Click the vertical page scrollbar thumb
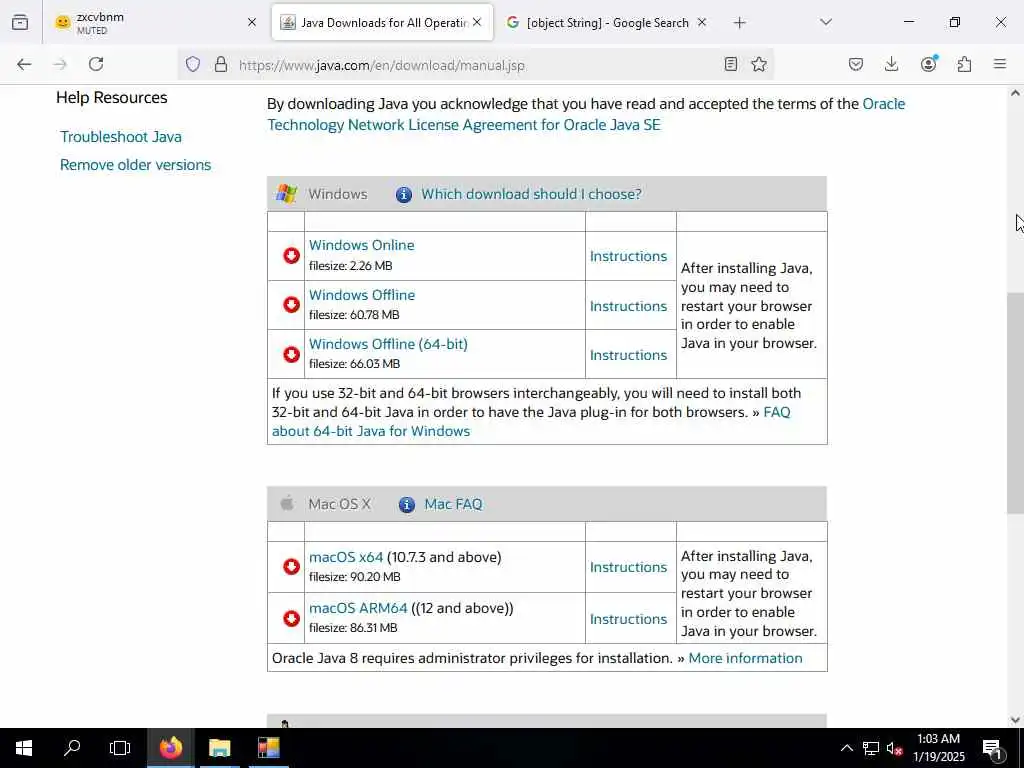Image resolution: width=1024 pixels, height=768 pixels. tap(1015, 403)
